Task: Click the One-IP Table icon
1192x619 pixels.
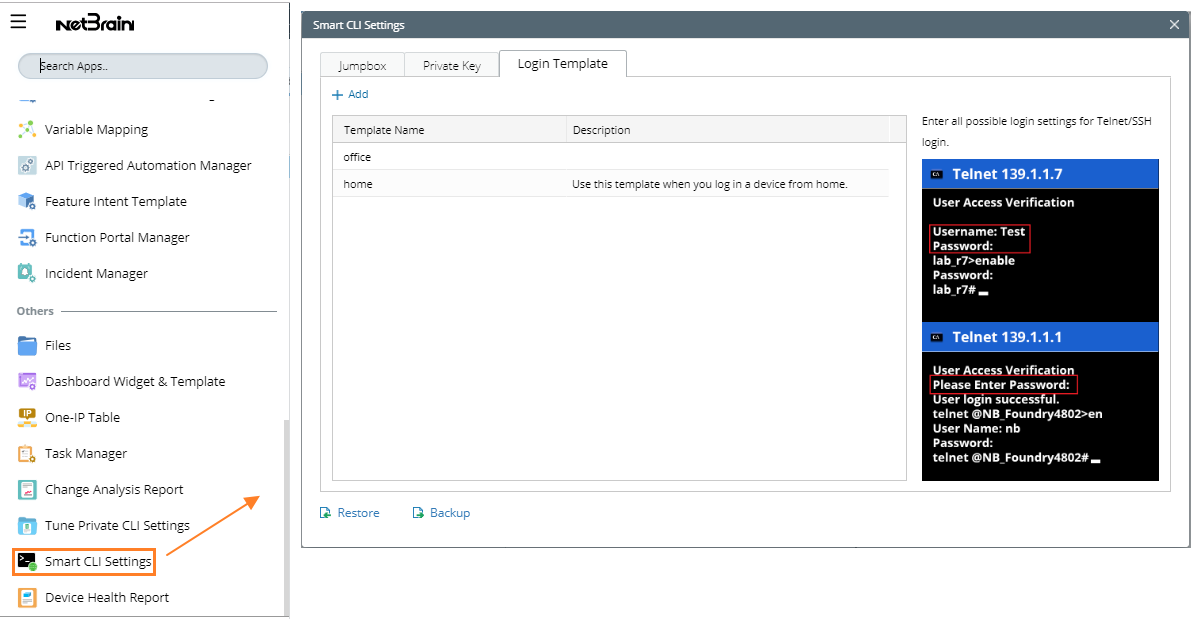Action: click(27, 418)
